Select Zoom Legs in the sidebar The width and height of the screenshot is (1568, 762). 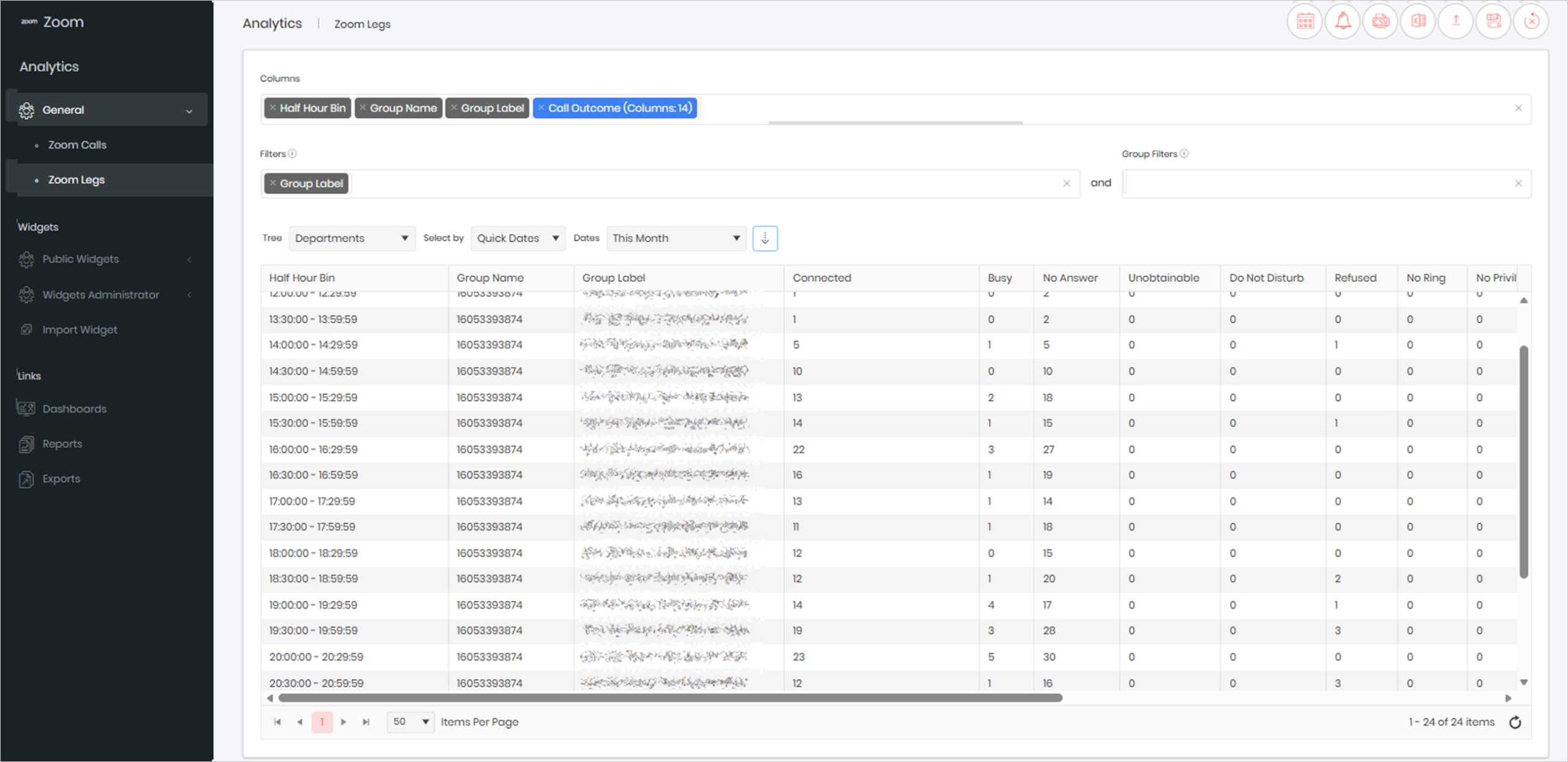coord(77,180)
